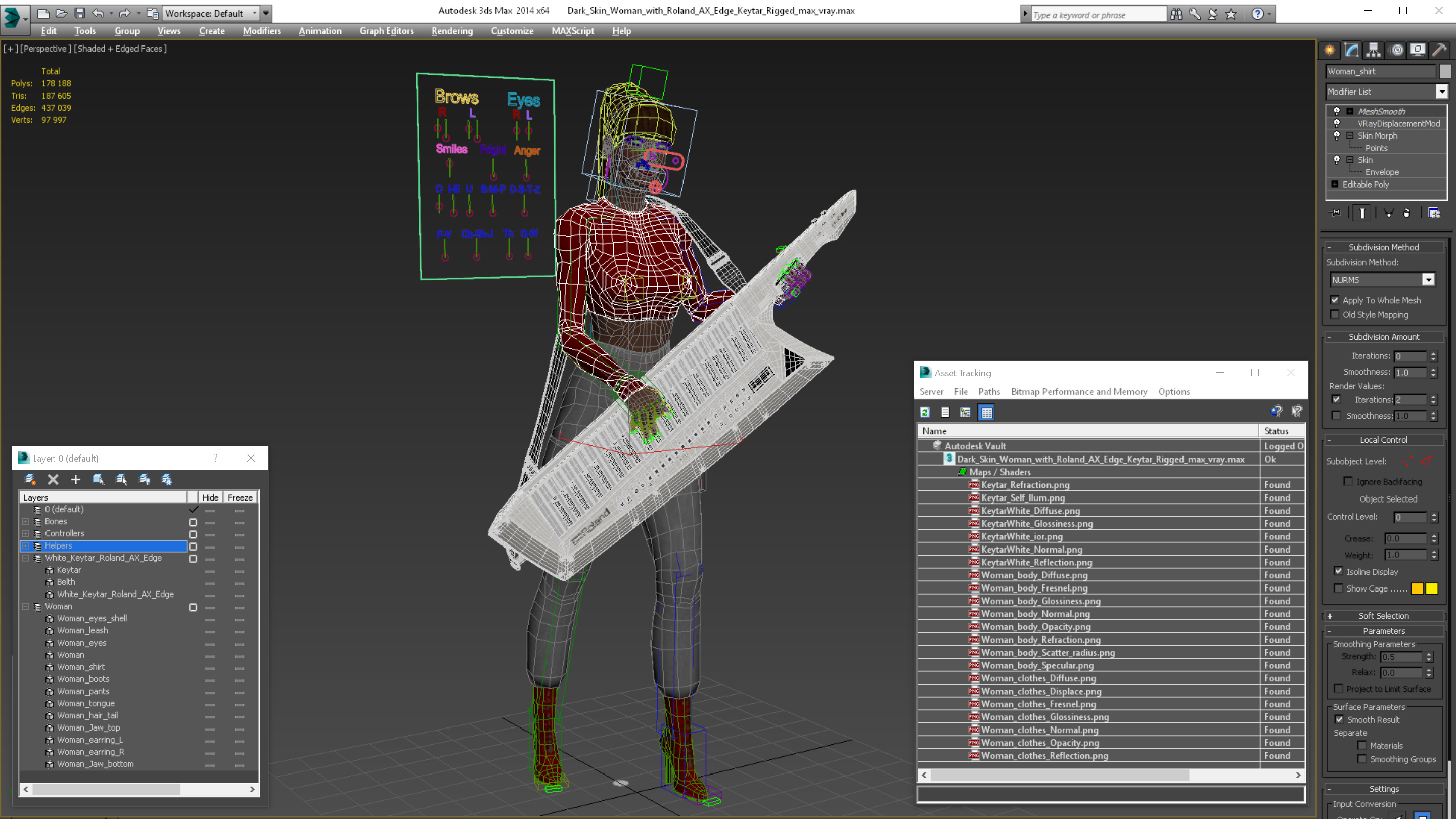Click the keyword search input field

pyautogui.click(x=1098, y=15)
